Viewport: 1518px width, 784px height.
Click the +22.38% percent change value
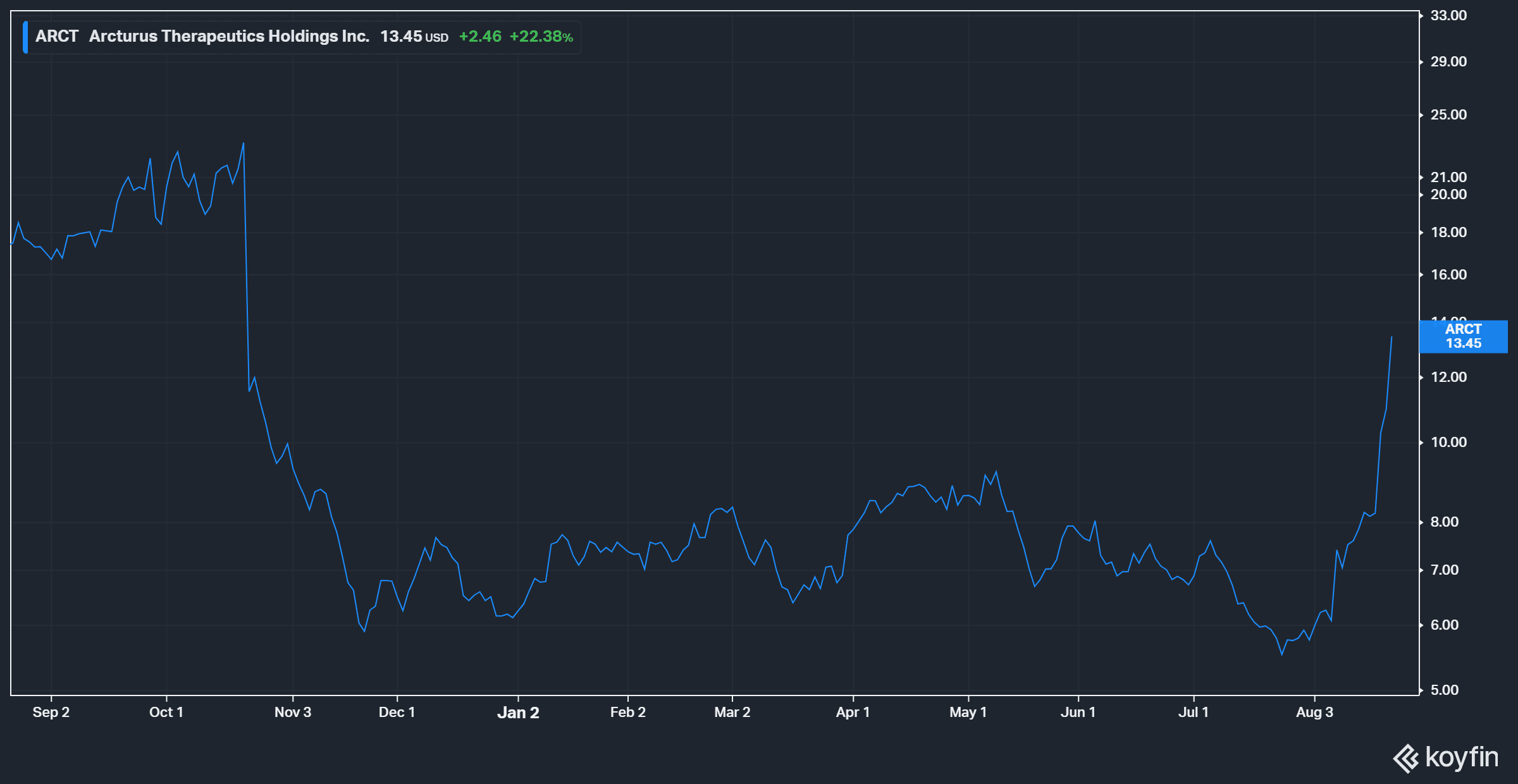tap(541, 37)
